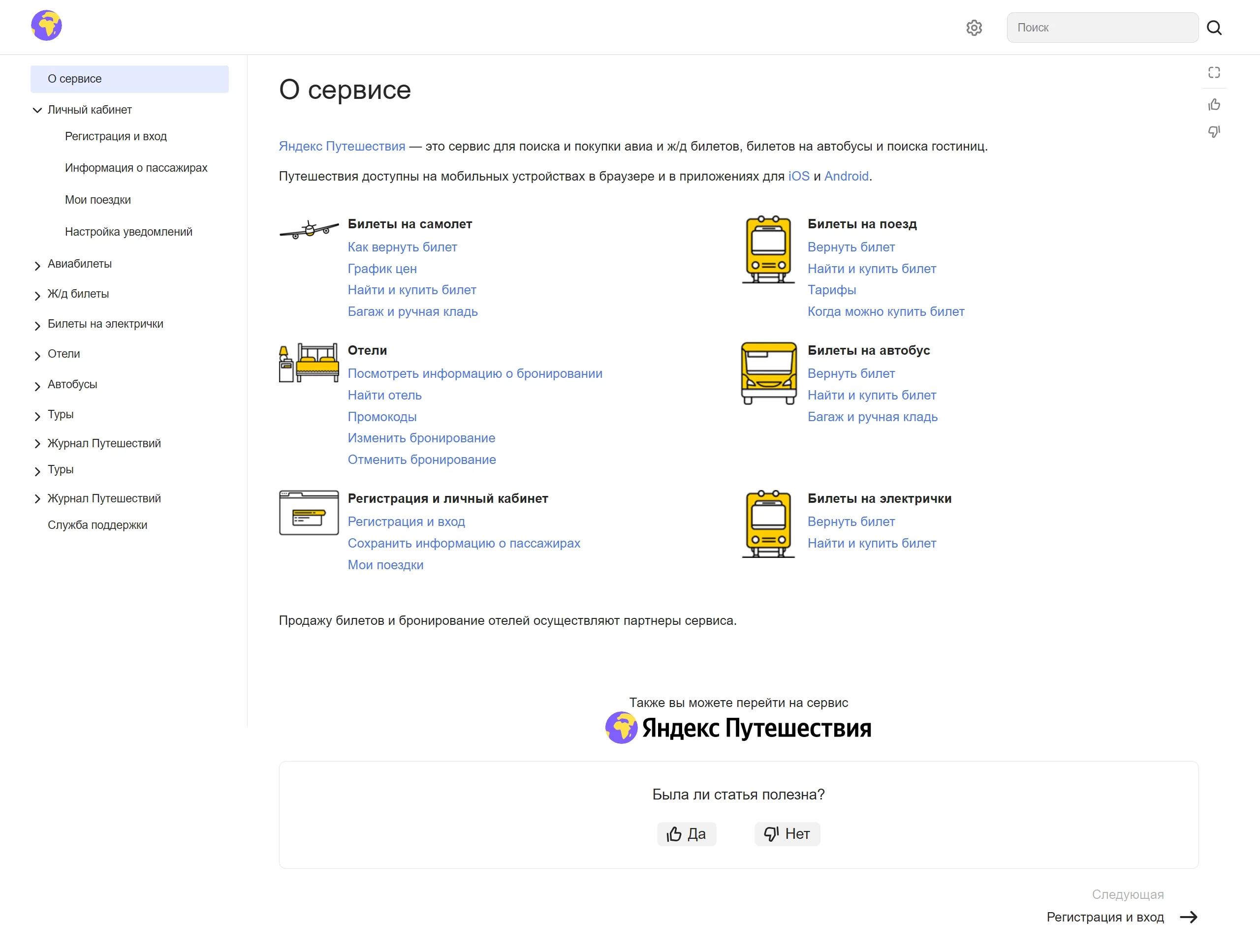
Task: Open Служба поддержки in sidebar menu
Action: pos(97,524)
